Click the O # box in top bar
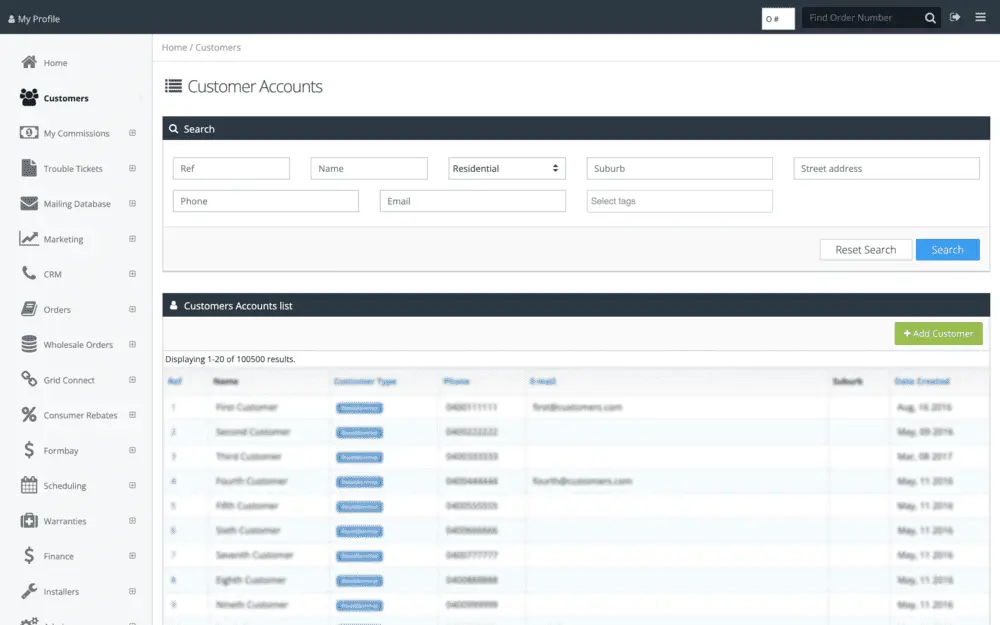The image size is (1000, 625). (778, 18)
